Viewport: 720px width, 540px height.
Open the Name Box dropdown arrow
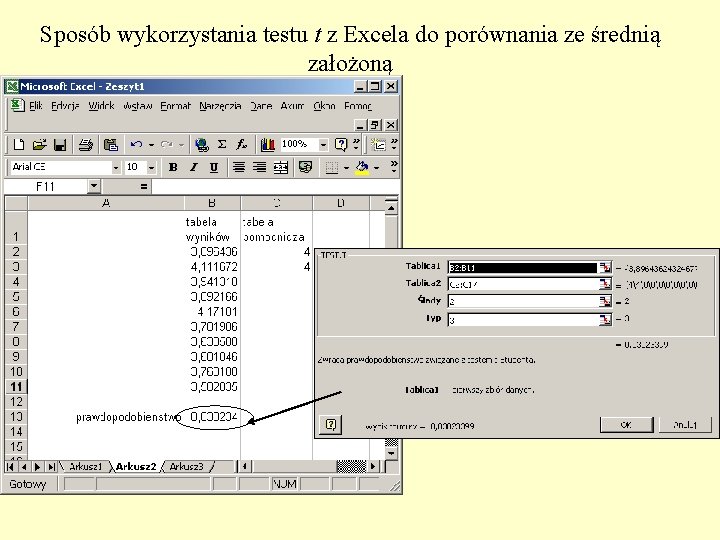[94, 186]
